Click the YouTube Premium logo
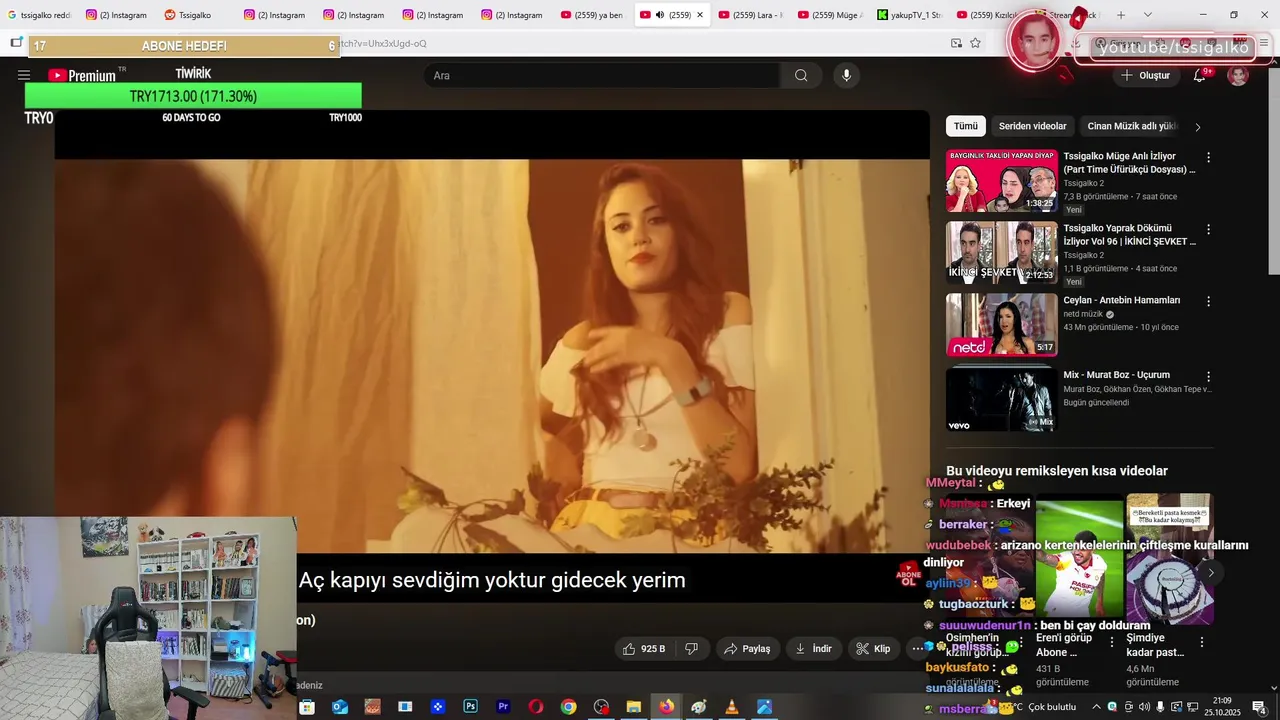This screenshot has height=720, width=1280. pos(82,75)
